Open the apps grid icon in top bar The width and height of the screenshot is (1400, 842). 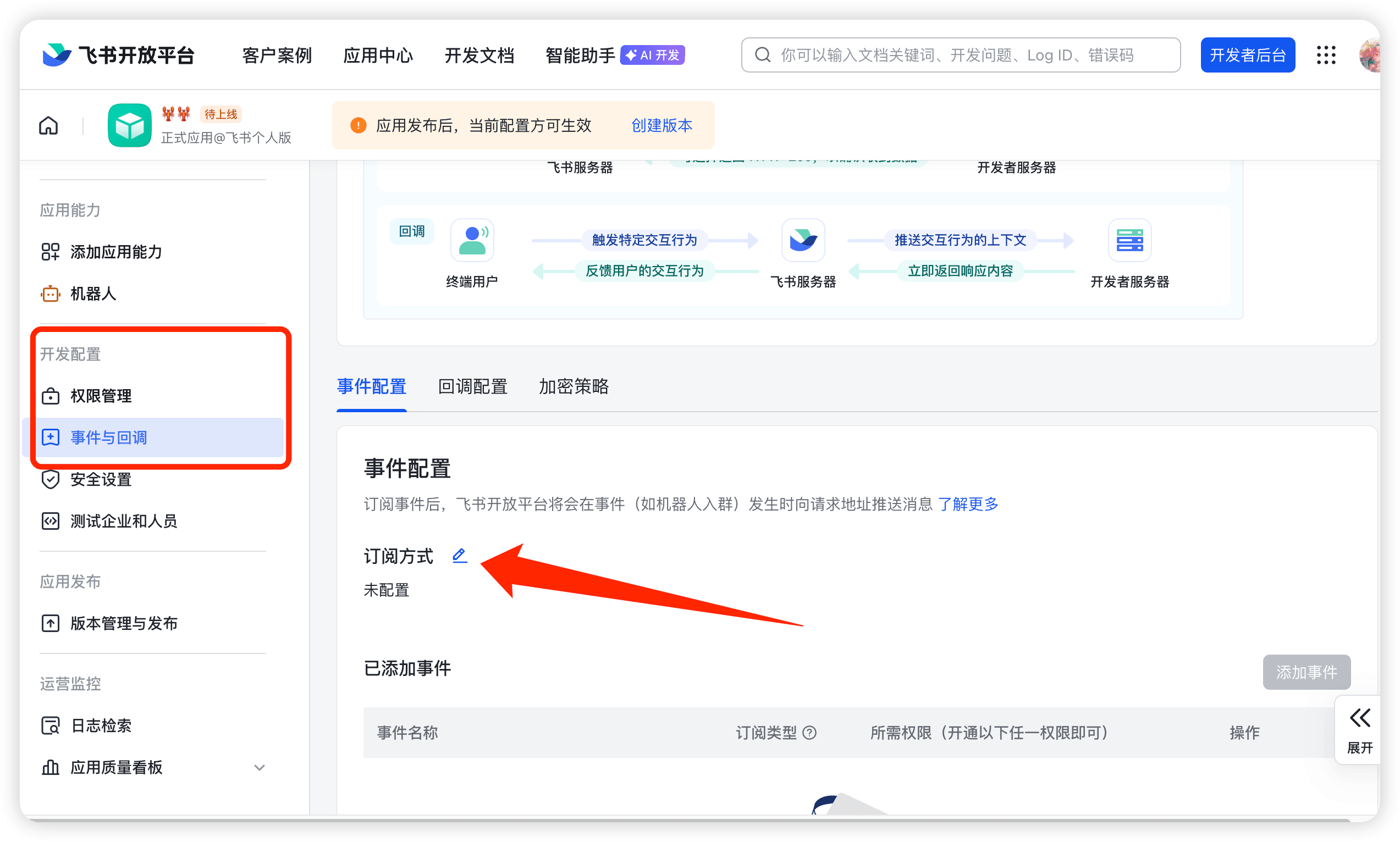point(1326,55)
